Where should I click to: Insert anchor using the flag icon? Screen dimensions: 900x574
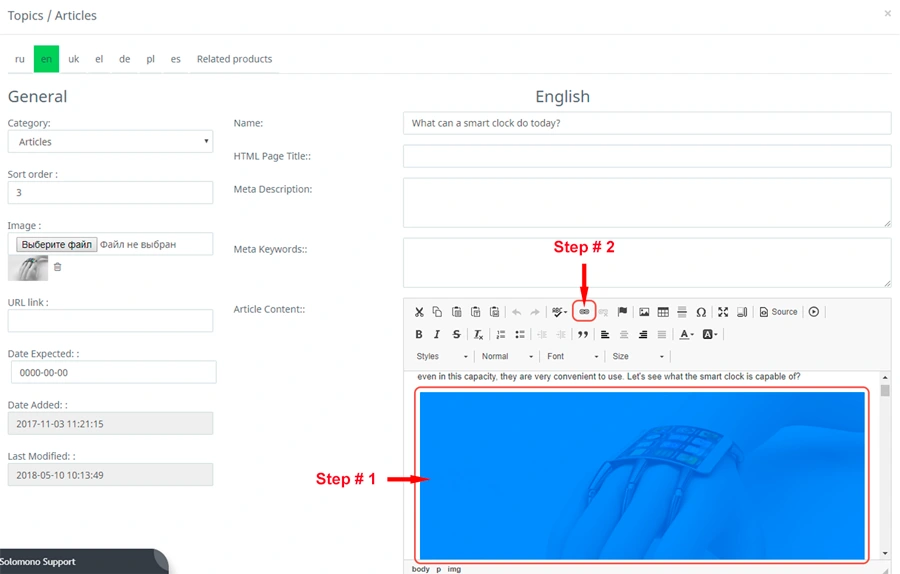622,312
